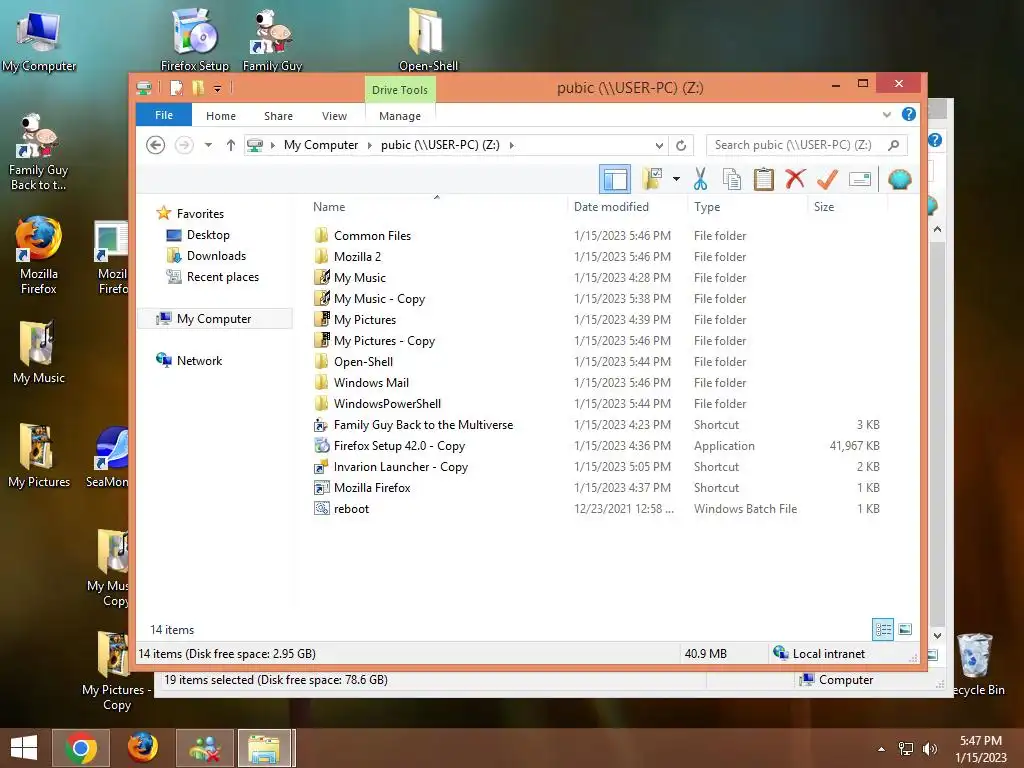Switch to the Home ribbon tab
This screenshot has height=768, width=1024.
[x=221, y=116]
